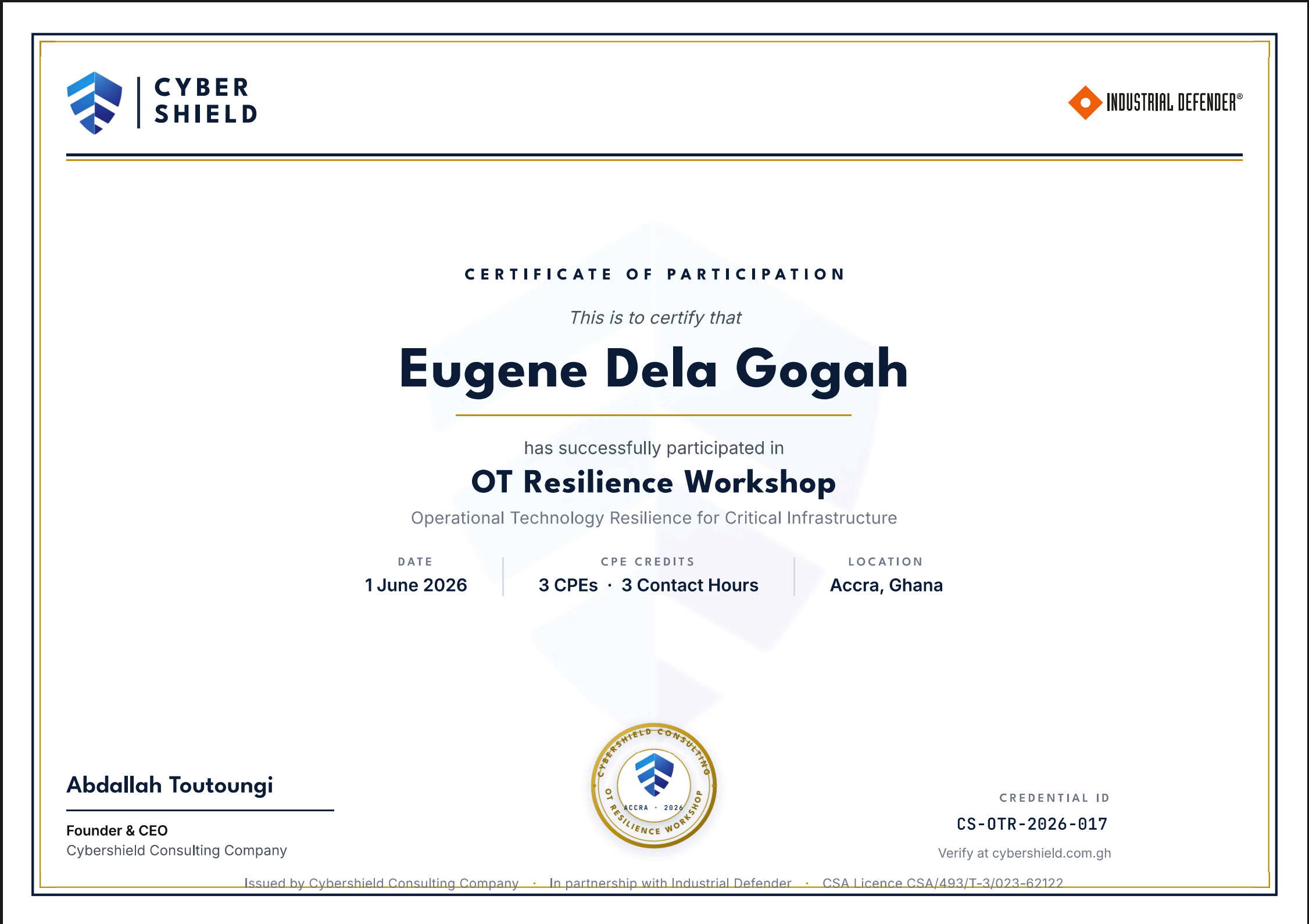Click the Cyber Shield shield logo icon
This screenshot has height=924, width=1309.
[x=95, y=103]
